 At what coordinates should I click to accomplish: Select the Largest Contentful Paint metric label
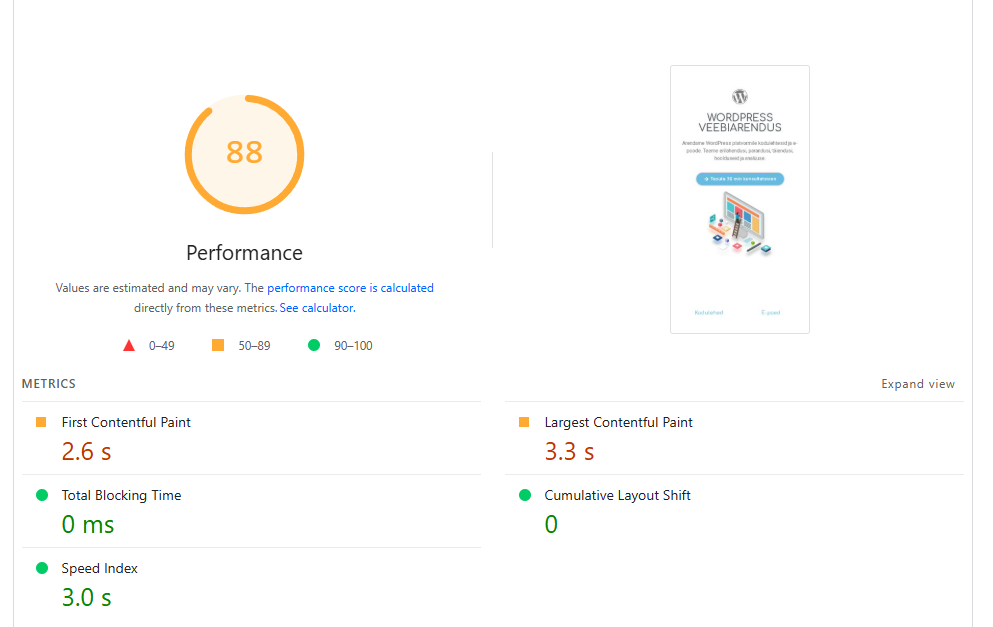(x=618, y=423)
